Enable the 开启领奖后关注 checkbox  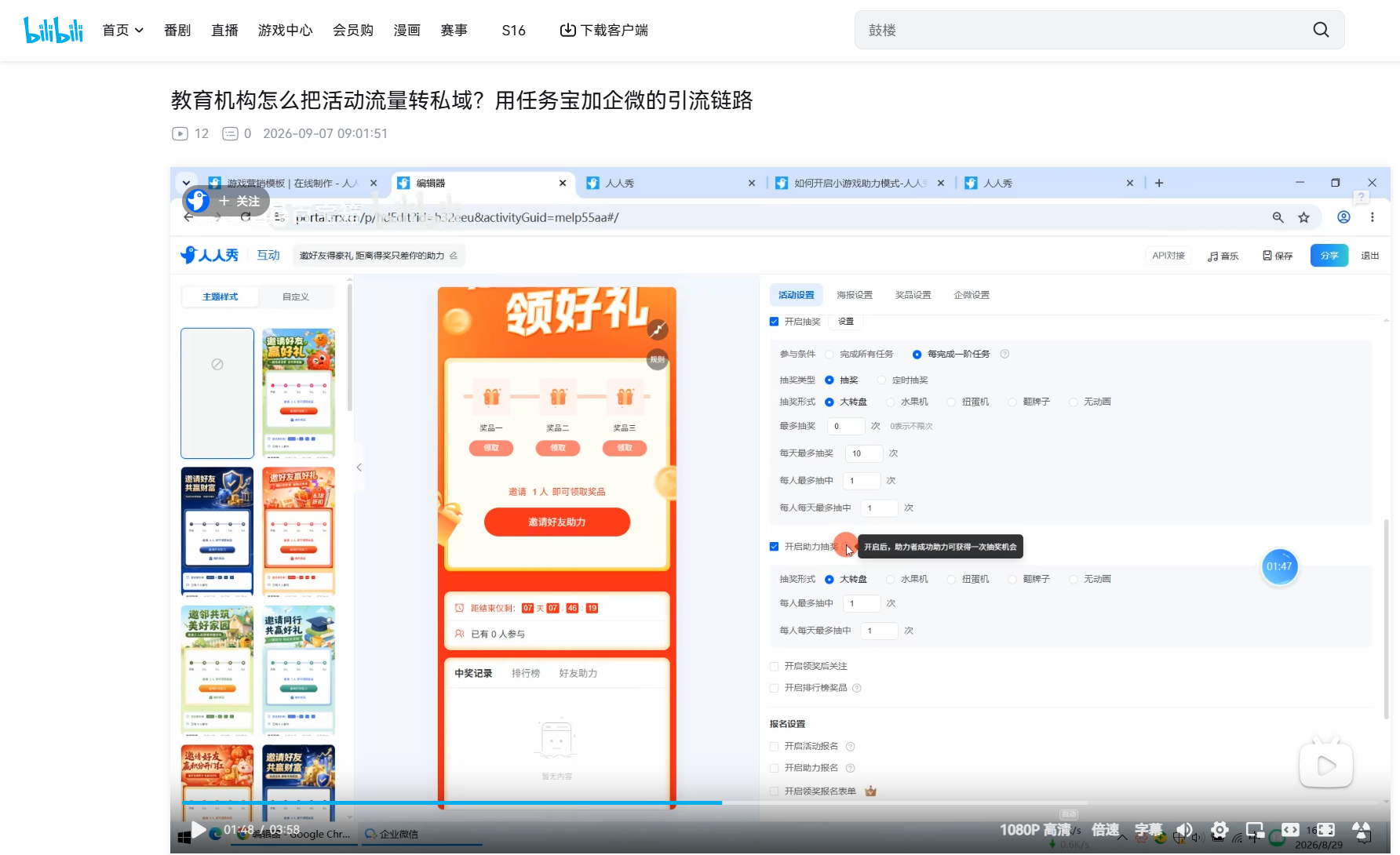point(774,666)
